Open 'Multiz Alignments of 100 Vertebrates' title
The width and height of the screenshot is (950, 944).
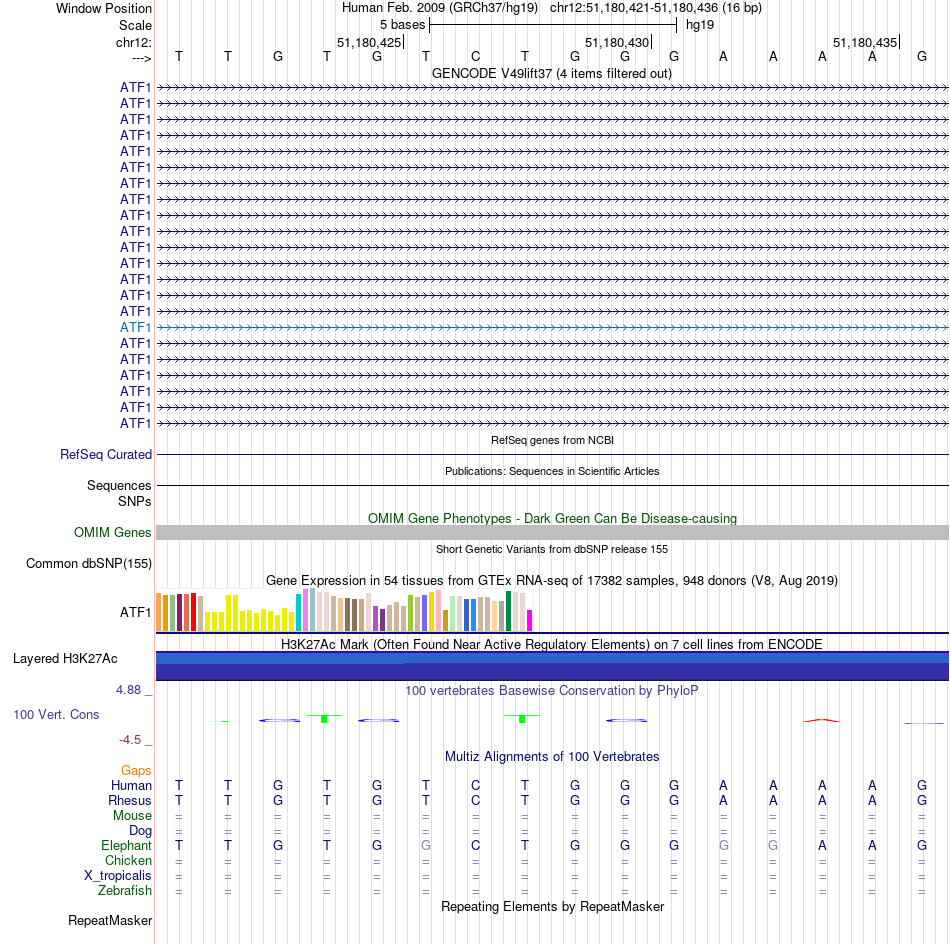click(552, 757)
